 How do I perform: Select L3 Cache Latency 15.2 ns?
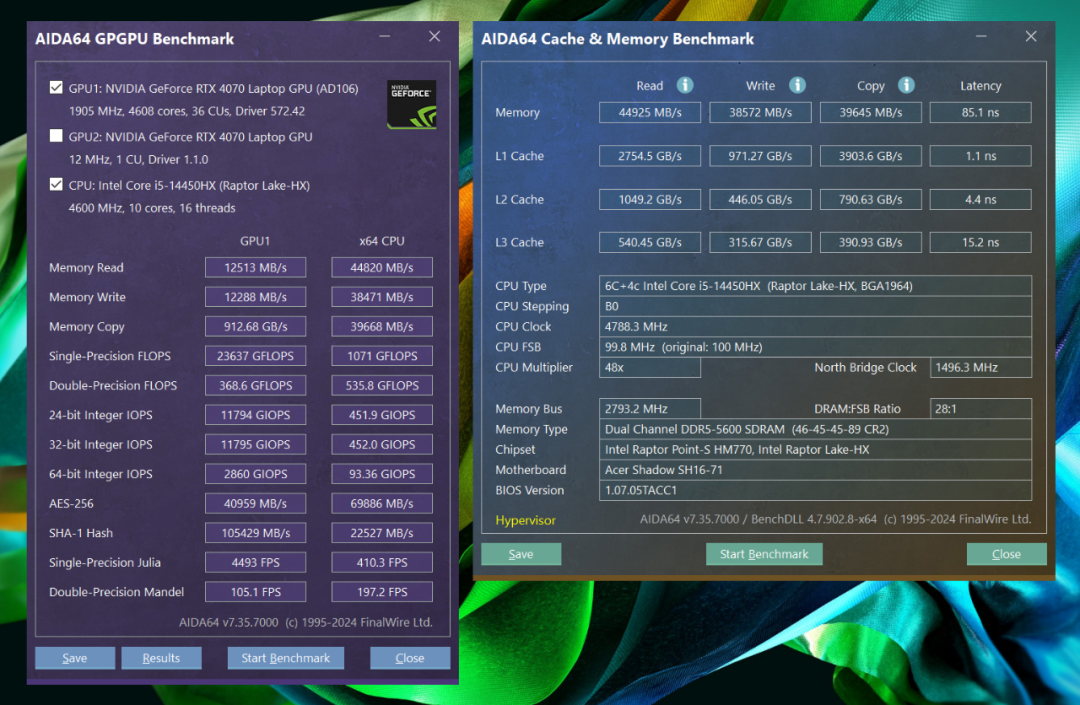pyautogui.click(x=981, y=242)
